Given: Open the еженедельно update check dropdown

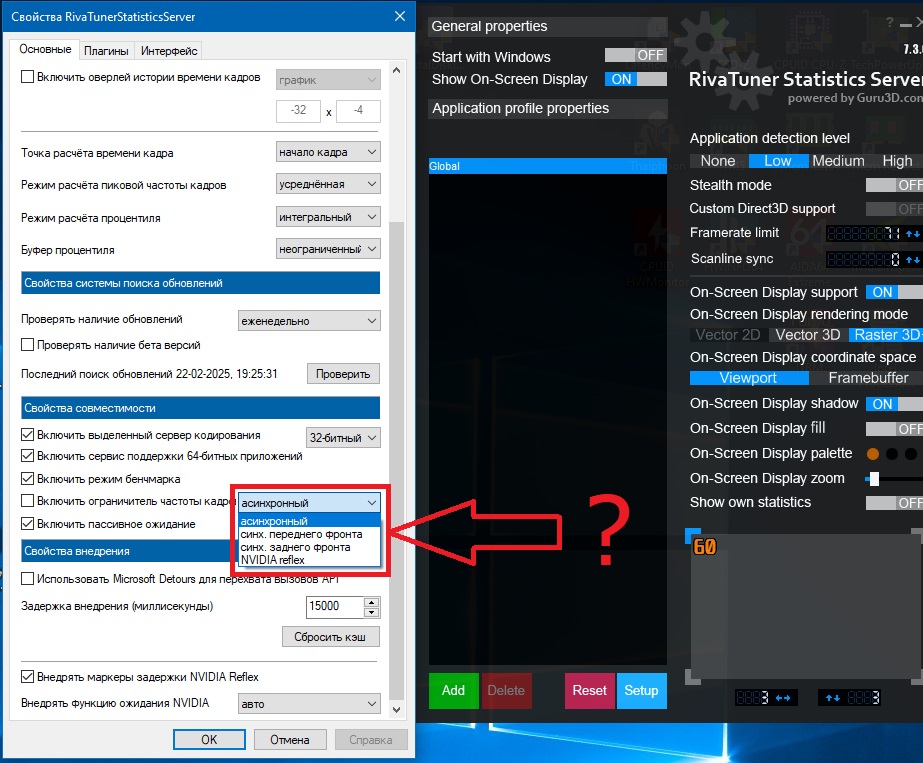Looking at the screenshot, I should (309, 321).
